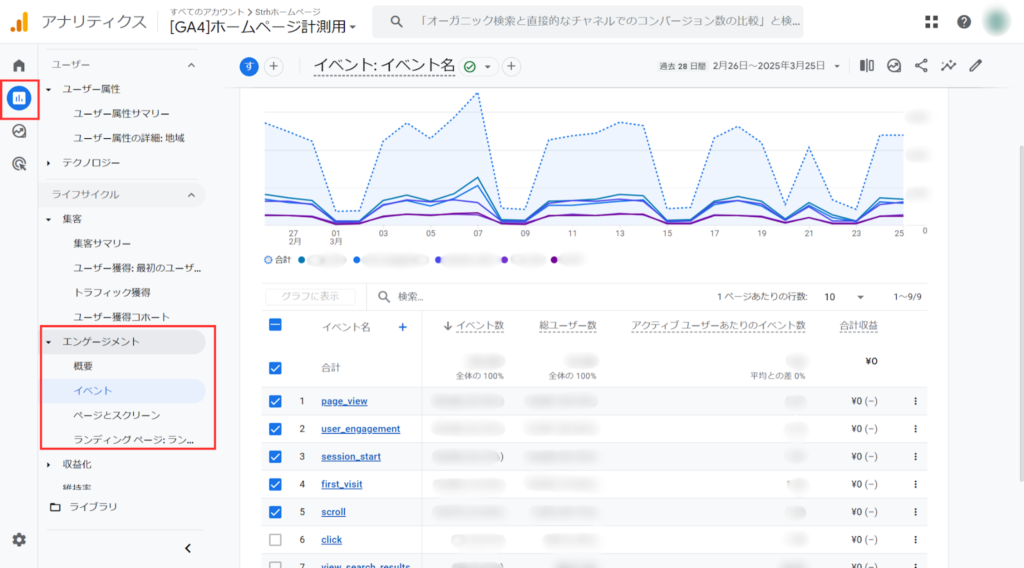Screen dimensions: 1024x568
Task: Open the ライブラリ folder
Action: tap(84, 507)
